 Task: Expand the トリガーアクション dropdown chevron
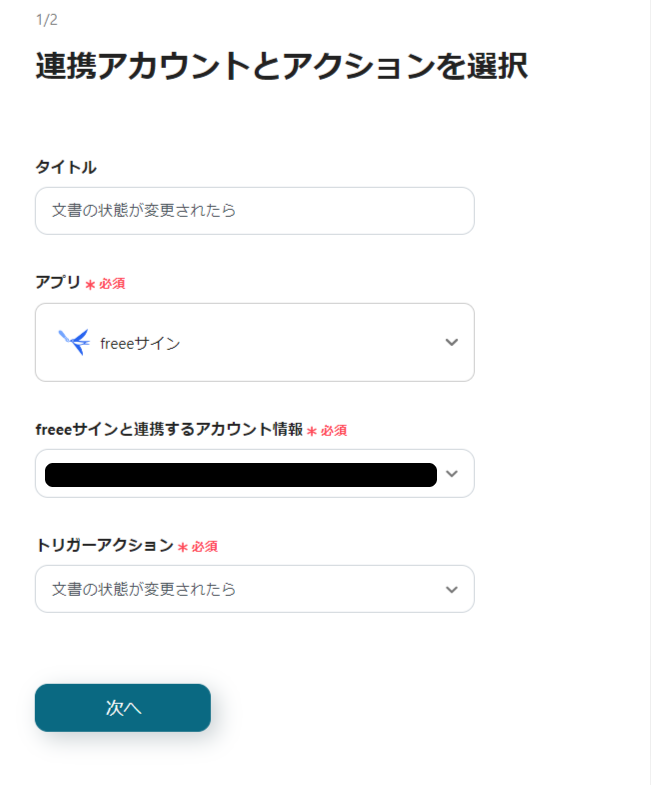click(x=451, y=590)
